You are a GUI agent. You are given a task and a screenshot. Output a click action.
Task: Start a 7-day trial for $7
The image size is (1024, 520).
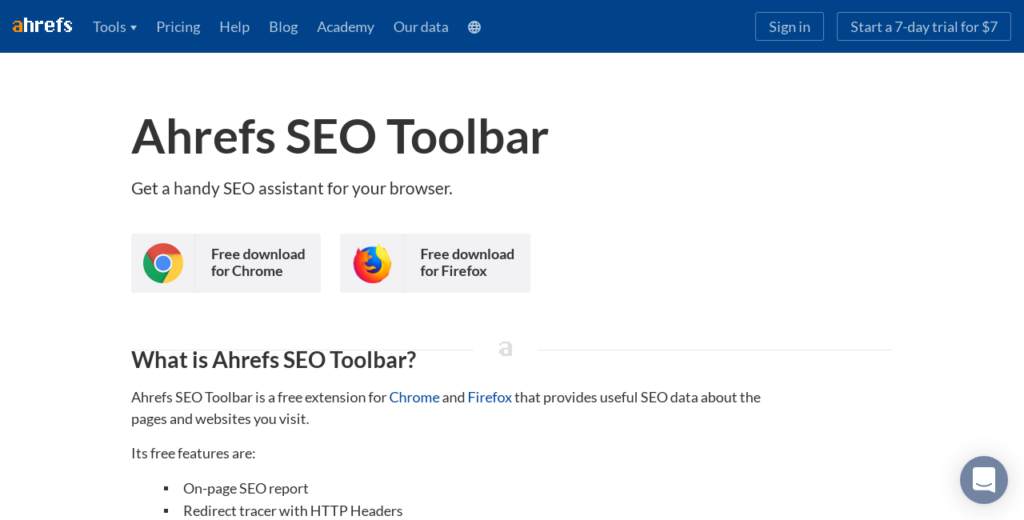pos(924,27)
